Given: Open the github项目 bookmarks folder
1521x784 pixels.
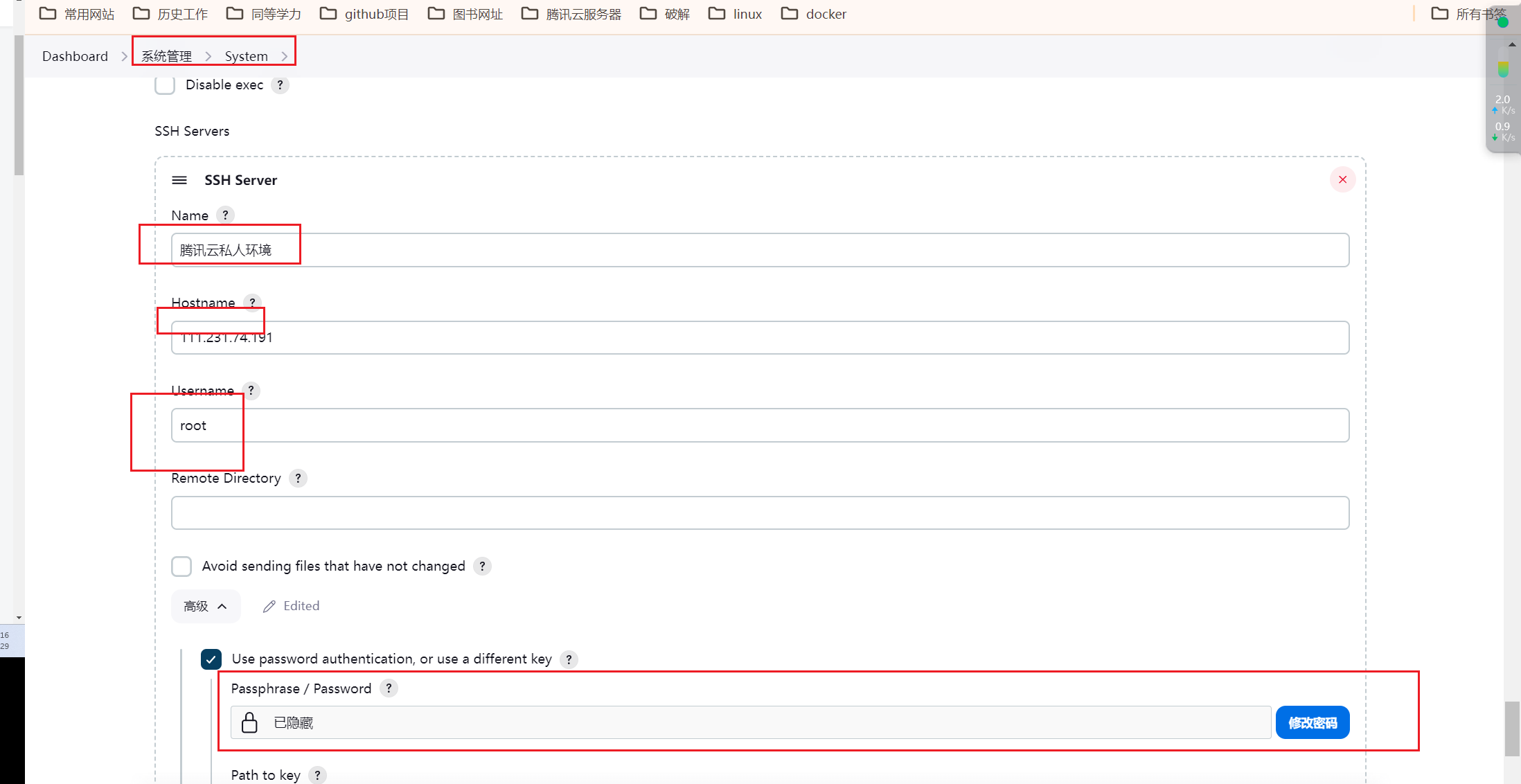Looking at the screenshot, I should pyautogui.click(x=364, y=14).
